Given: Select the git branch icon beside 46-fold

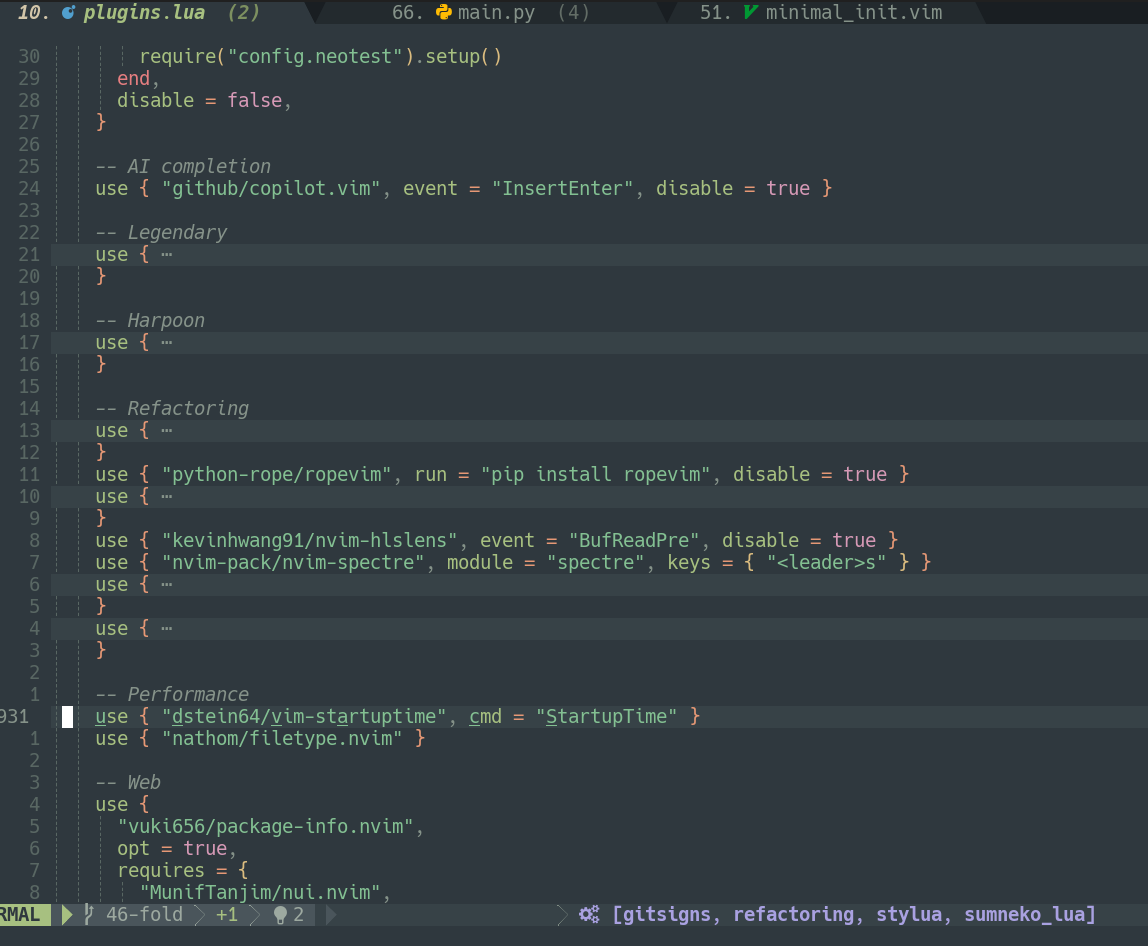Looking at the screenshot, I should pos(87,914).
